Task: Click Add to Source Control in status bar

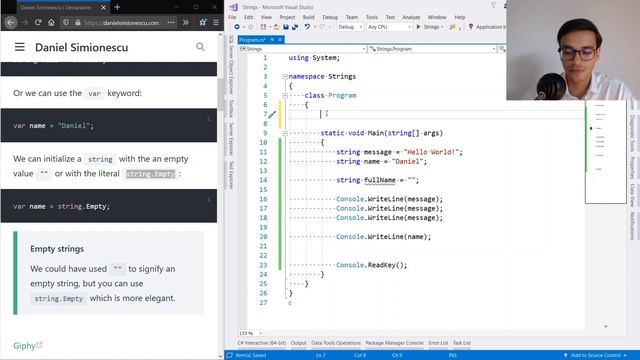Action: [x=596, y=356]
